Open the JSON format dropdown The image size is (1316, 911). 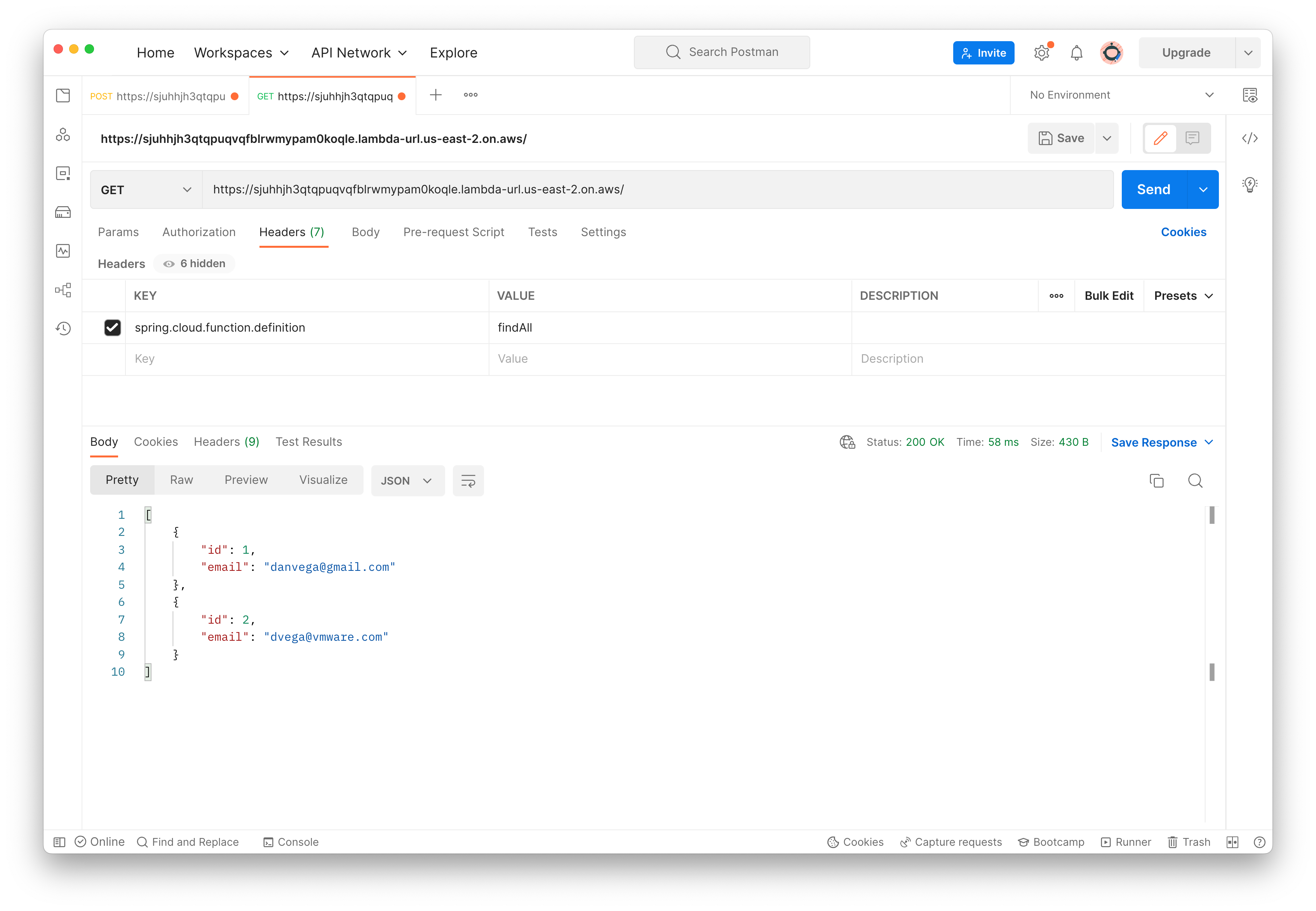(407, 481)
